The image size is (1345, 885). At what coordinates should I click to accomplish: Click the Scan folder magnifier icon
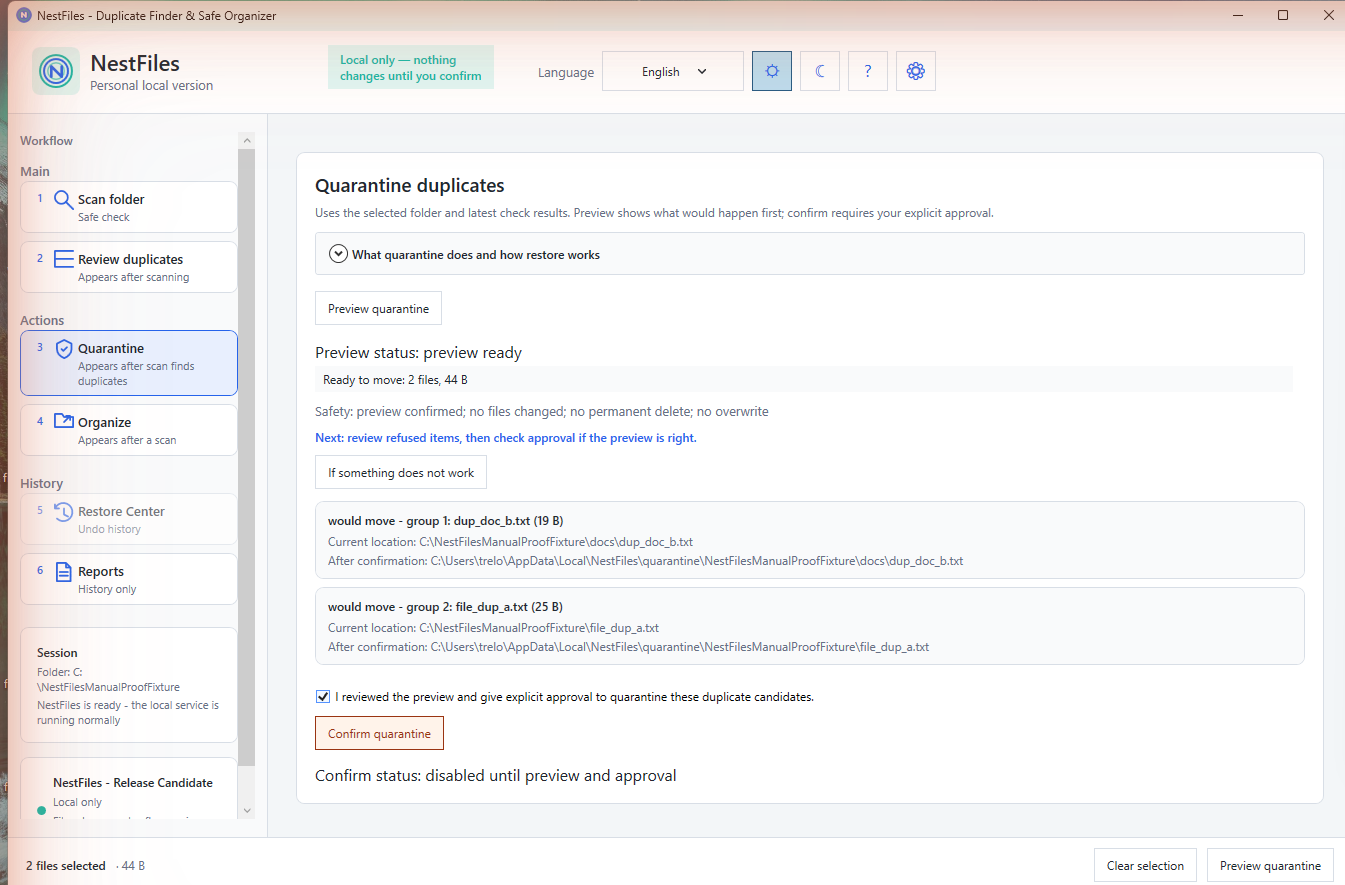(63, 199)
